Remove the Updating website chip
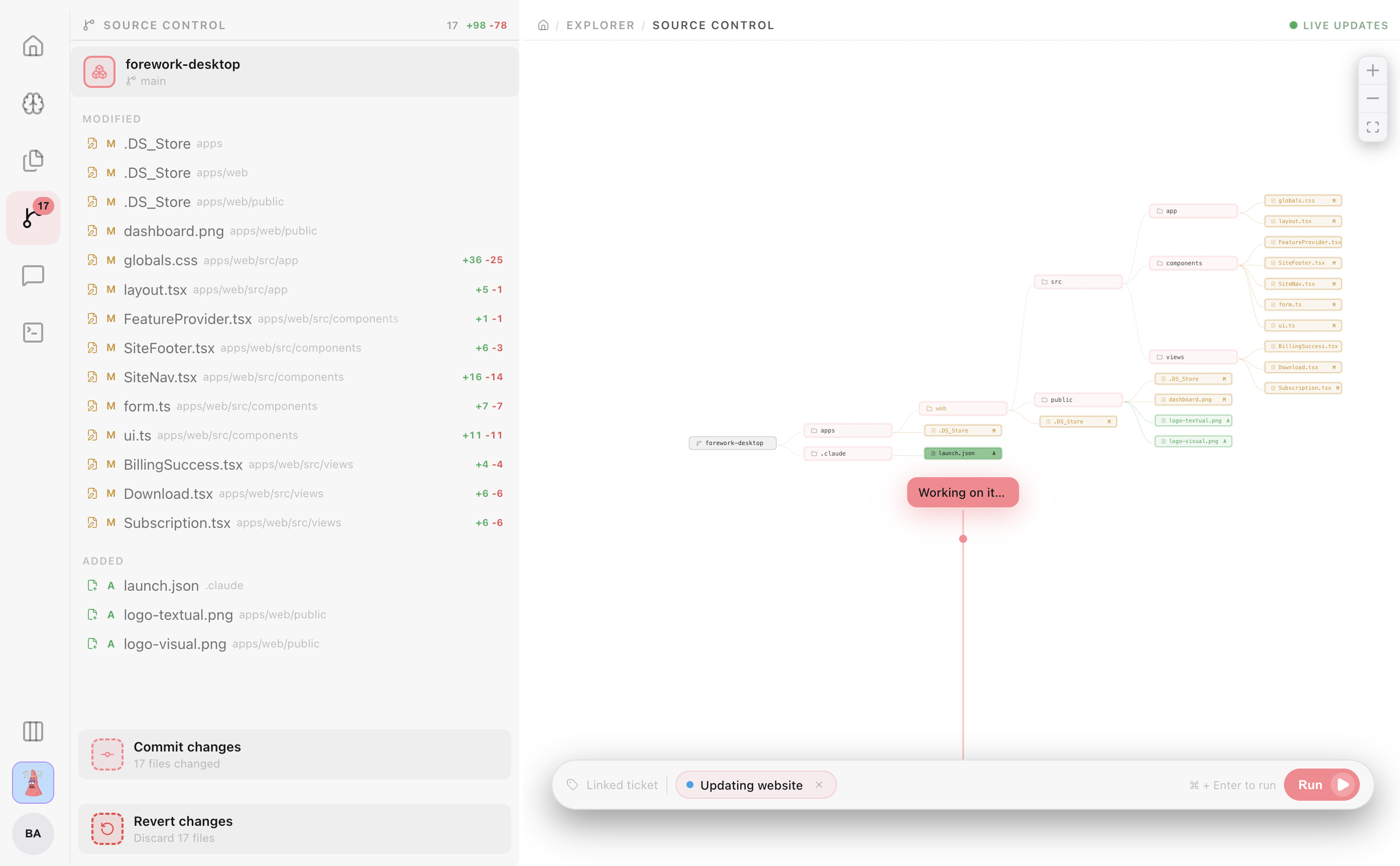This screenshot has width=1400, height=866. 819,785
